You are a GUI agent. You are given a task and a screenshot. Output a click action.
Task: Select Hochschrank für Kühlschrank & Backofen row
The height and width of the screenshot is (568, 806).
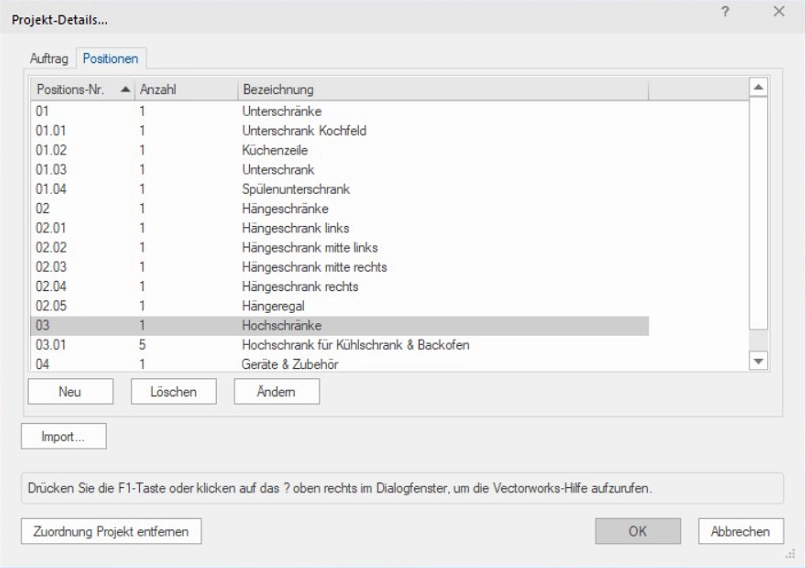coord(355,345)
